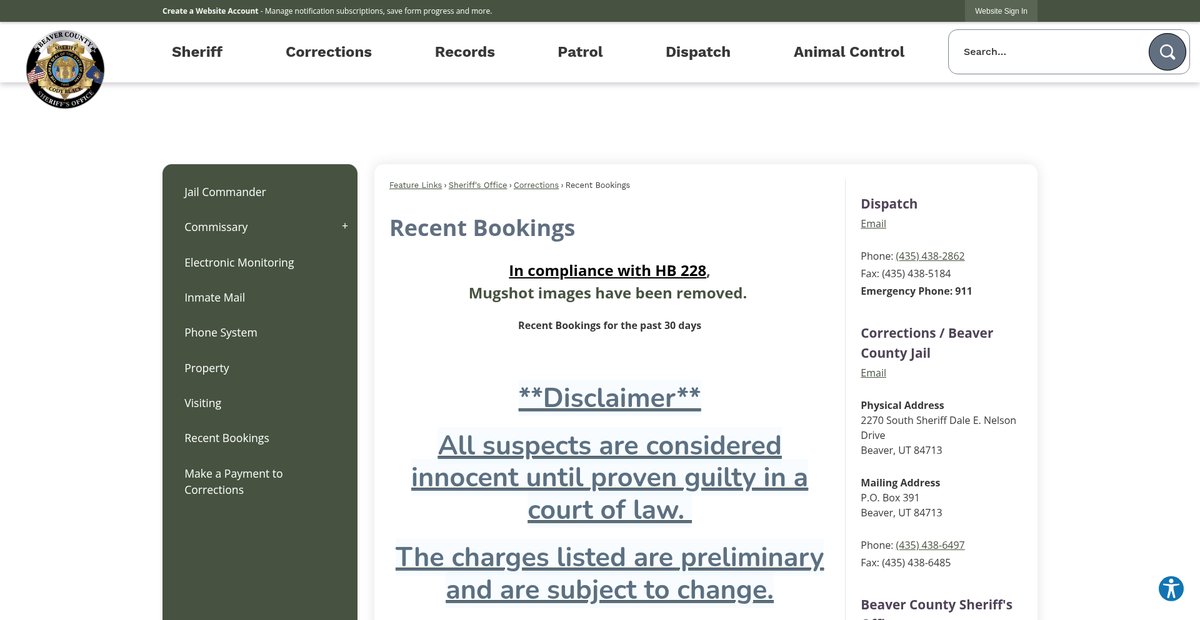Open the accessibility options icon

pos(1171,589)
